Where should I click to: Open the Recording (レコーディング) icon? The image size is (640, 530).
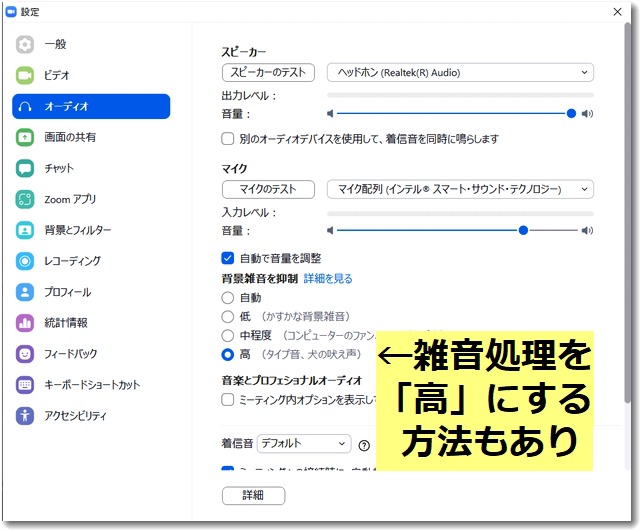26,261
